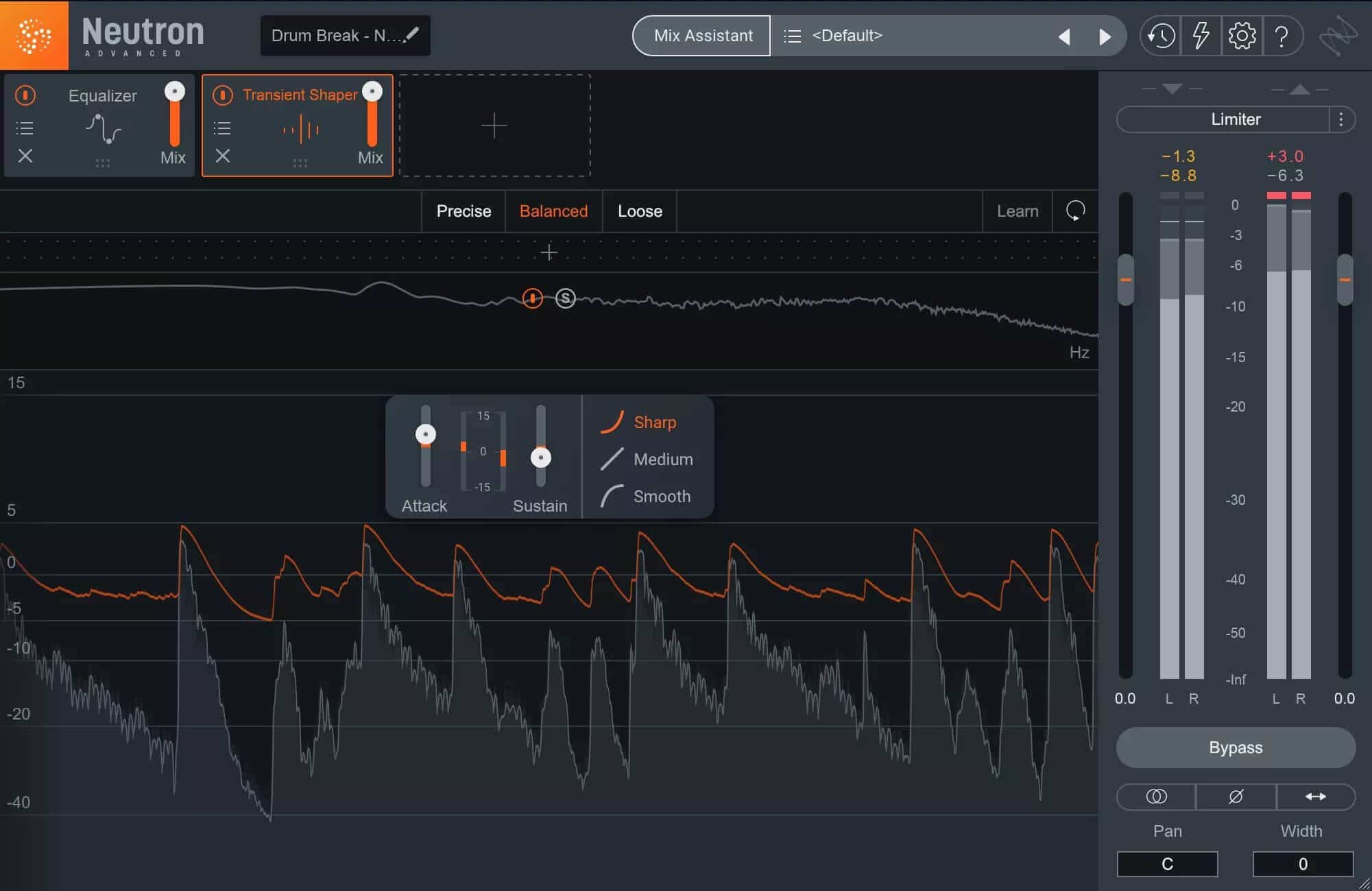Open Transient Shaper preset list icon
Viewport: 1372px width, 891px height.
tap(222, 128)
